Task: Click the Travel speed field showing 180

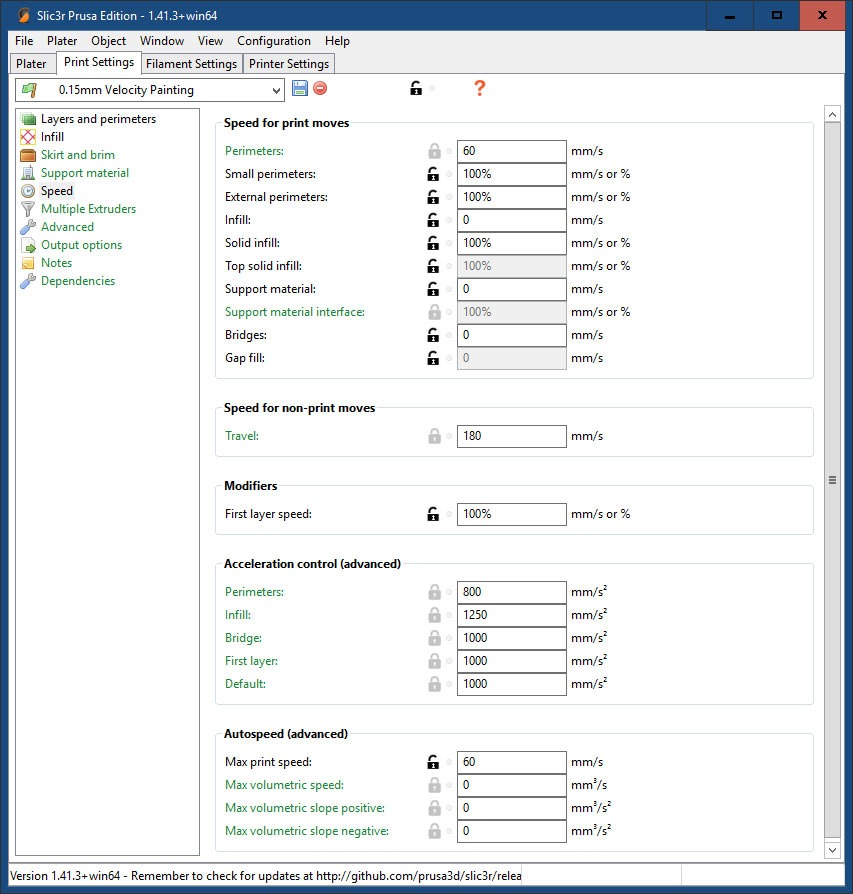Action: click(x=511, y=436)
